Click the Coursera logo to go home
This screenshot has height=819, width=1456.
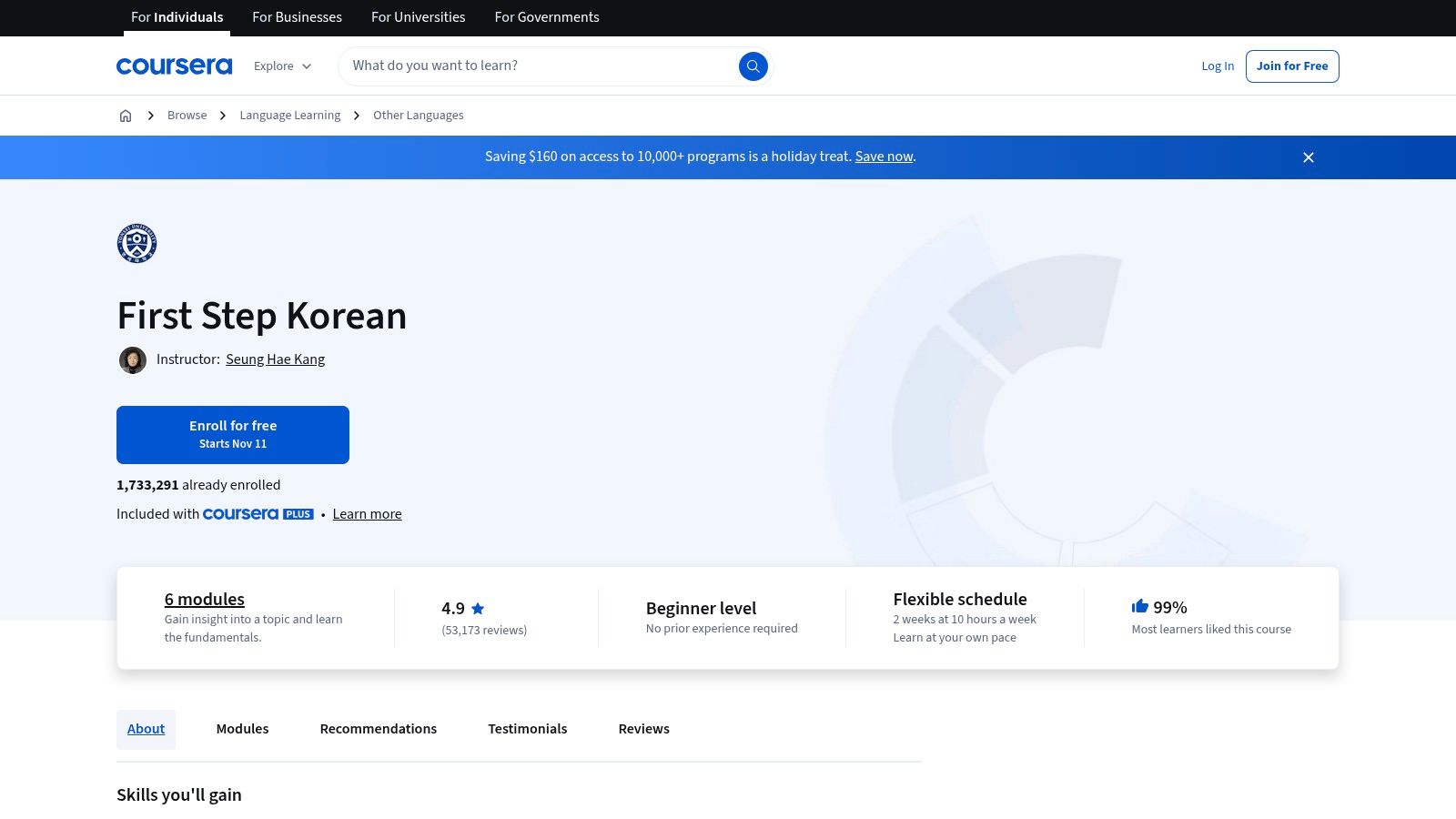point(174,65)
